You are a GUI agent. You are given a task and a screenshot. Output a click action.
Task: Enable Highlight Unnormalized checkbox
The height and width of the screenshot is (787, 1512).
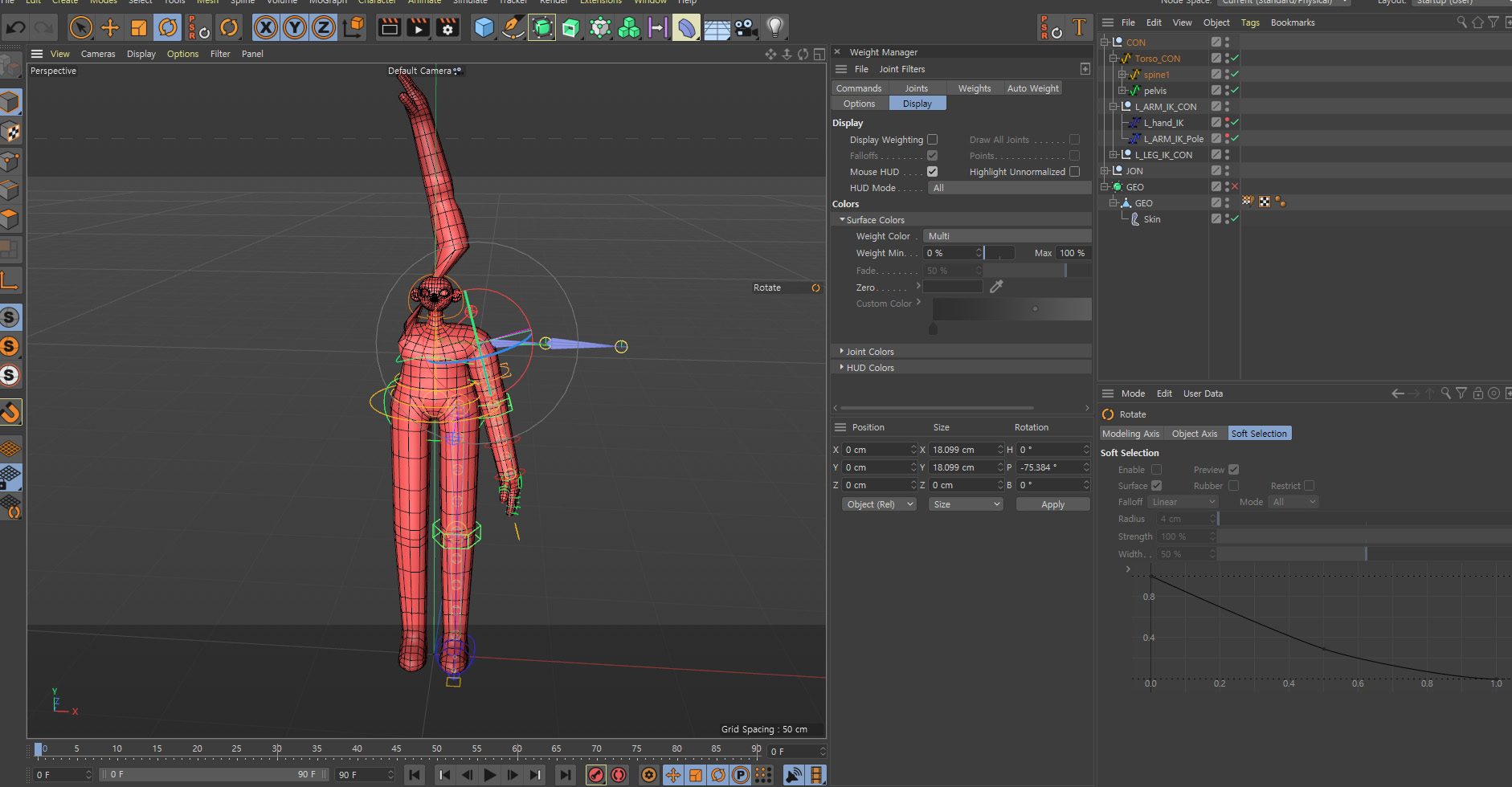pyautogui.click(x=1075, y=172)
